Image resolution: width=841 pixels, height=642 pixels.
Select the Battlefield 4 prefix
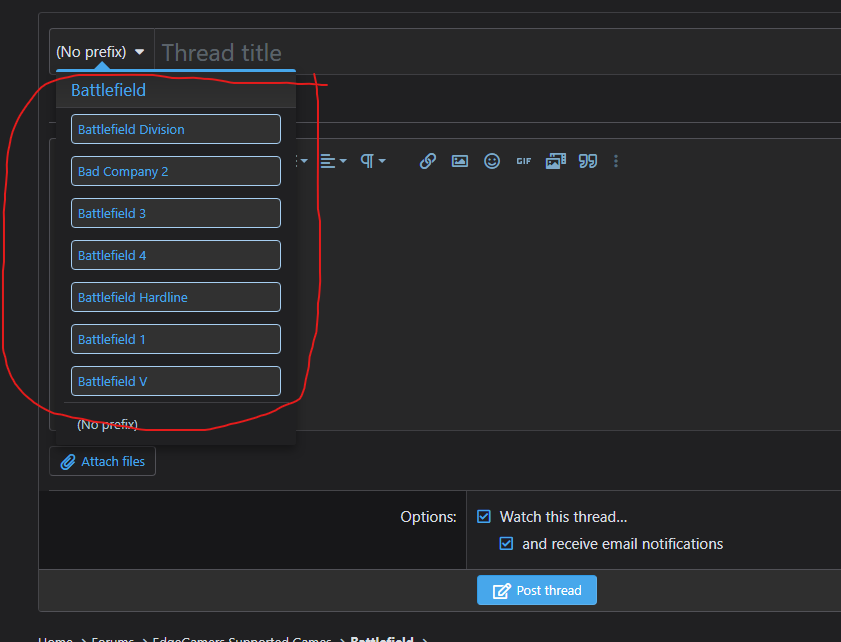point(176,255)
